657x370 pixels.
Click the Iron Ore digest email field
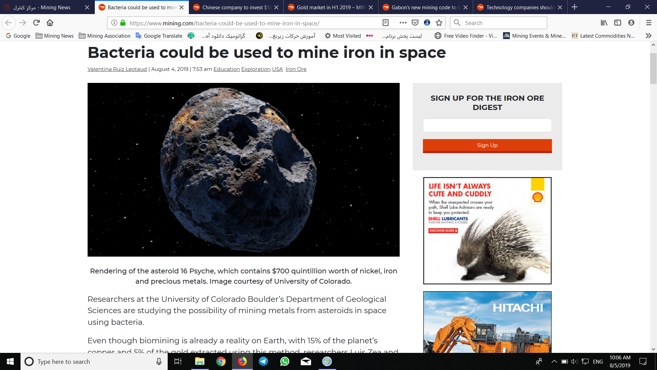pyautogui.click(x=487, y=125)
